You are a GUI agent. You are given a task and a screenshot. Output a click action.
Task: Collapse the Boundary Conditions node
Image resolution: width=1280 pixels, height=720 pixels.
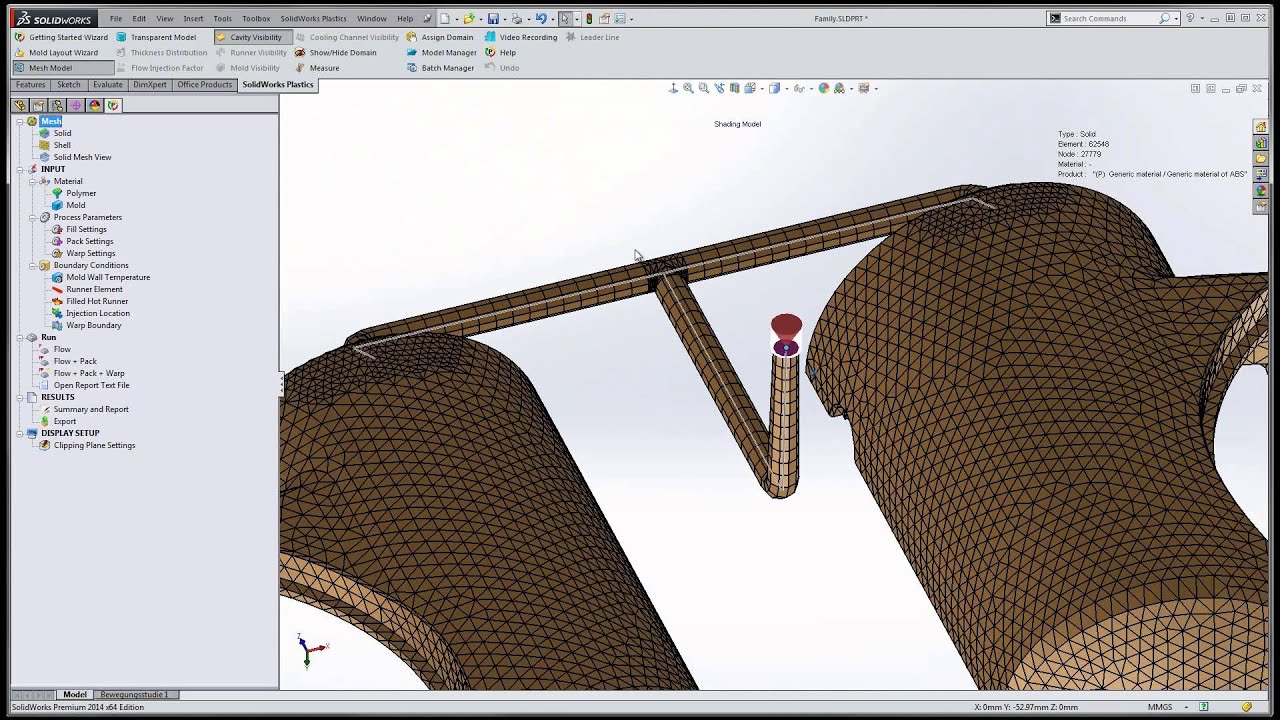tap(32, 265)
